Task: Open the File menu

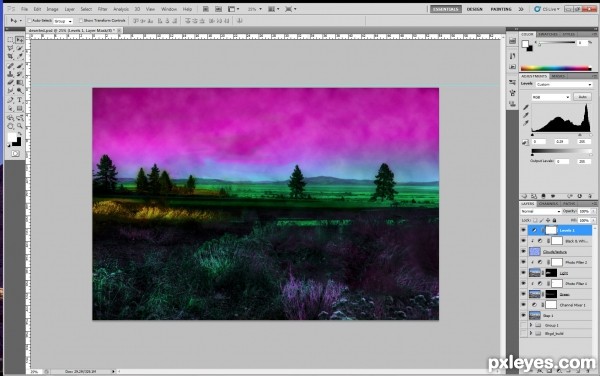Action: pos(24,9)
